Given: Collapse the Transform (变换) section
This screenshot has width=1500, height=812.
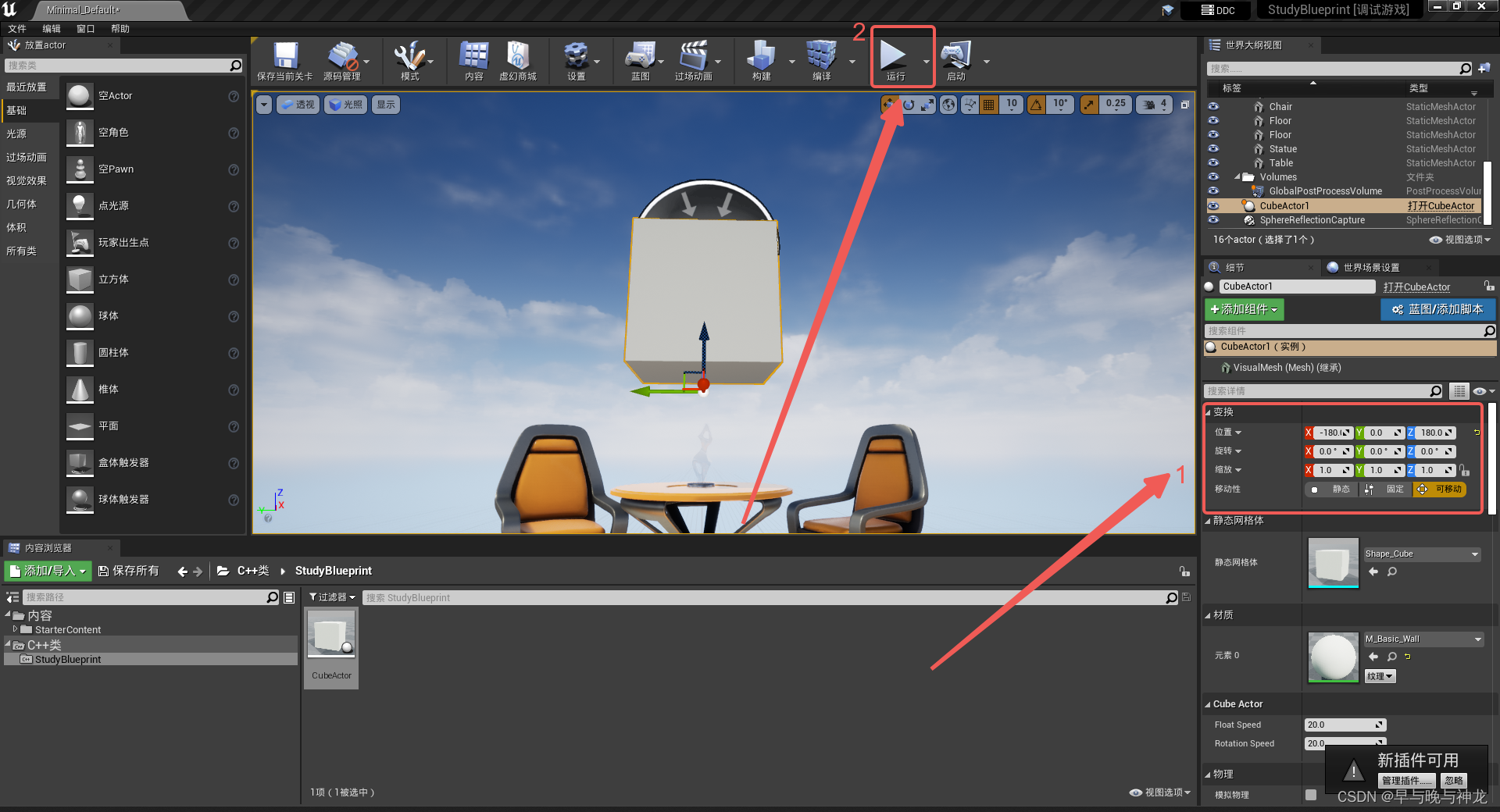Looking at the screenshot, I should point(1209,412).
